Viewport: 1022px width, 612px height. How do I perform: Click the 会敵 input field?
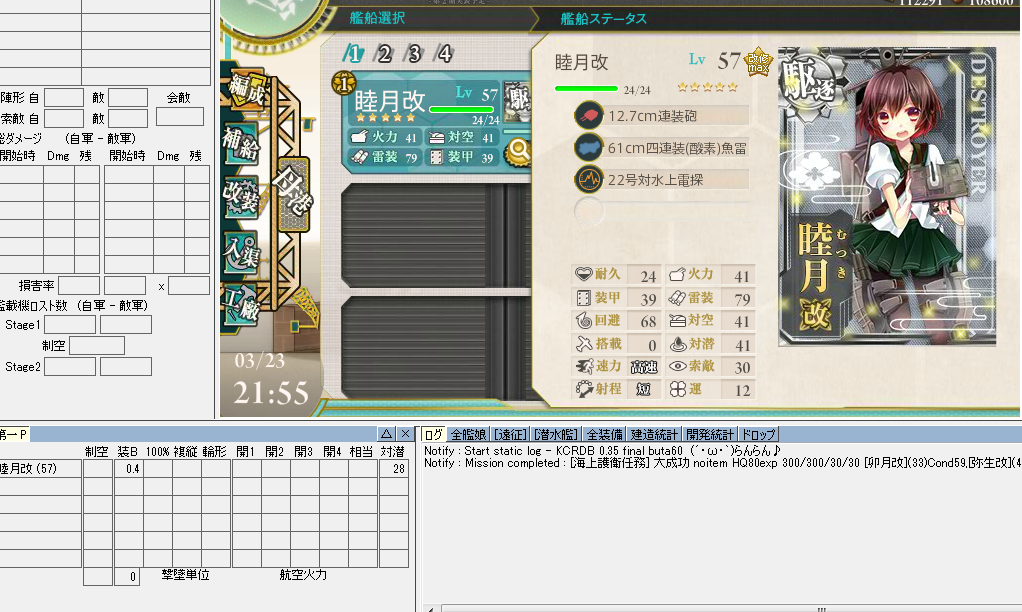tap(180, 117)
